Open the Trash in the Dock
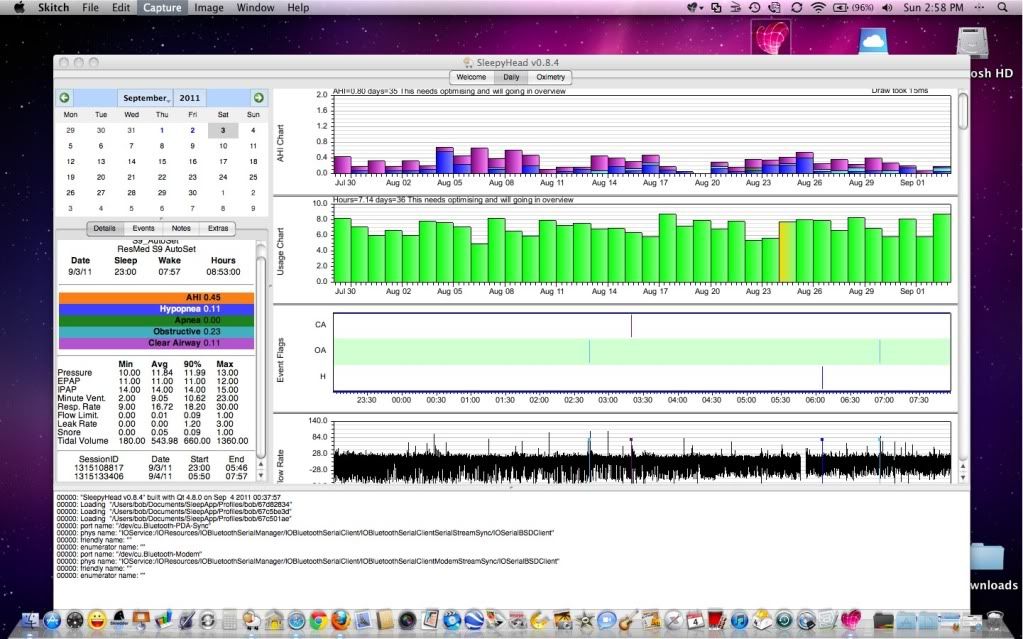 [995, 621]
